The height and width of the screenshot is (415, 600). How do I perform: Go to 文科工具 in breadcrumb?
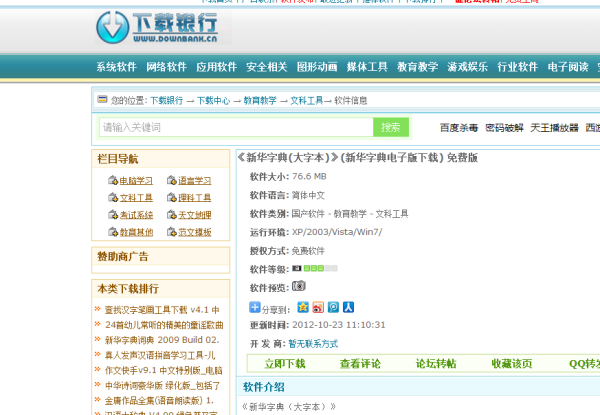(x=307, y=101)
